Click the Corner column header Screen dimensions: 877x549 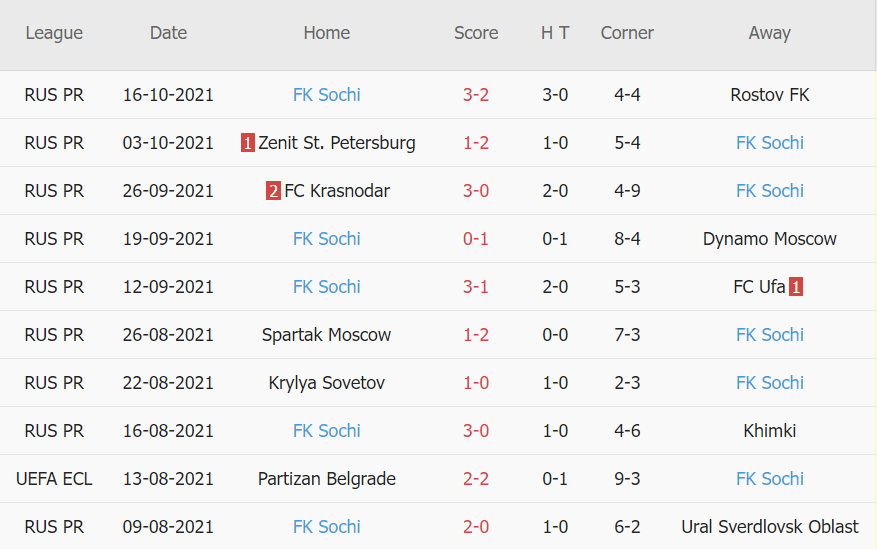point(627,33)
